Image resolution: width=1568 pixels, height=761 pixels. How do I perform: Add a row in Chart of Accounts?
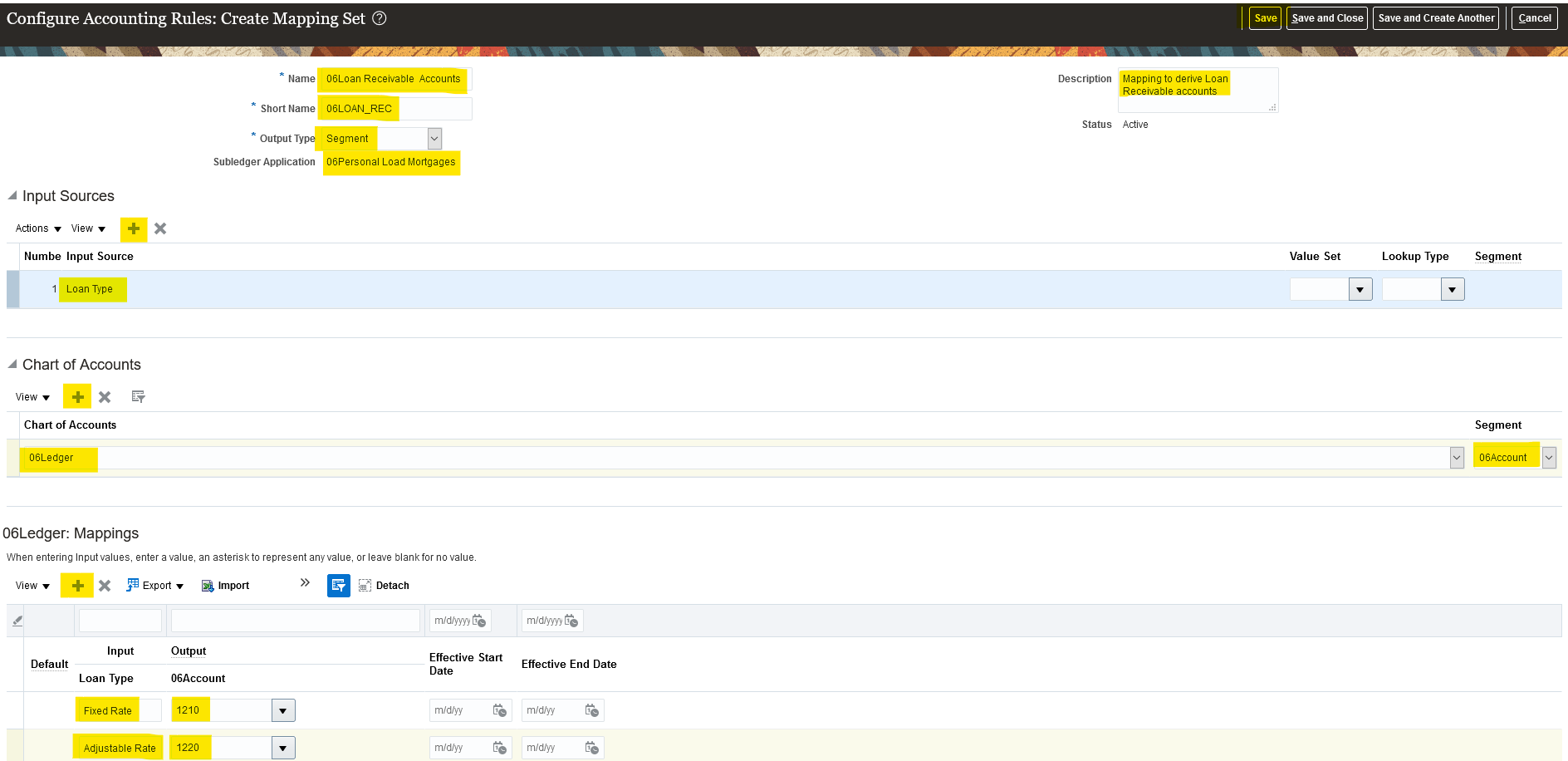pos(77,397)
